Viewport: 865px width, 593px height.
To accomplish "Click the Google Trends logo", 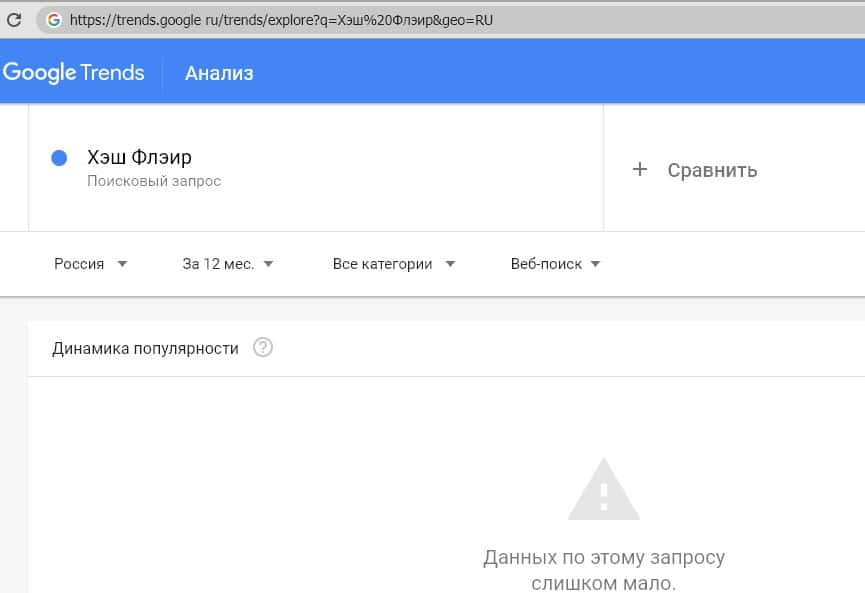I will point(74,73).
